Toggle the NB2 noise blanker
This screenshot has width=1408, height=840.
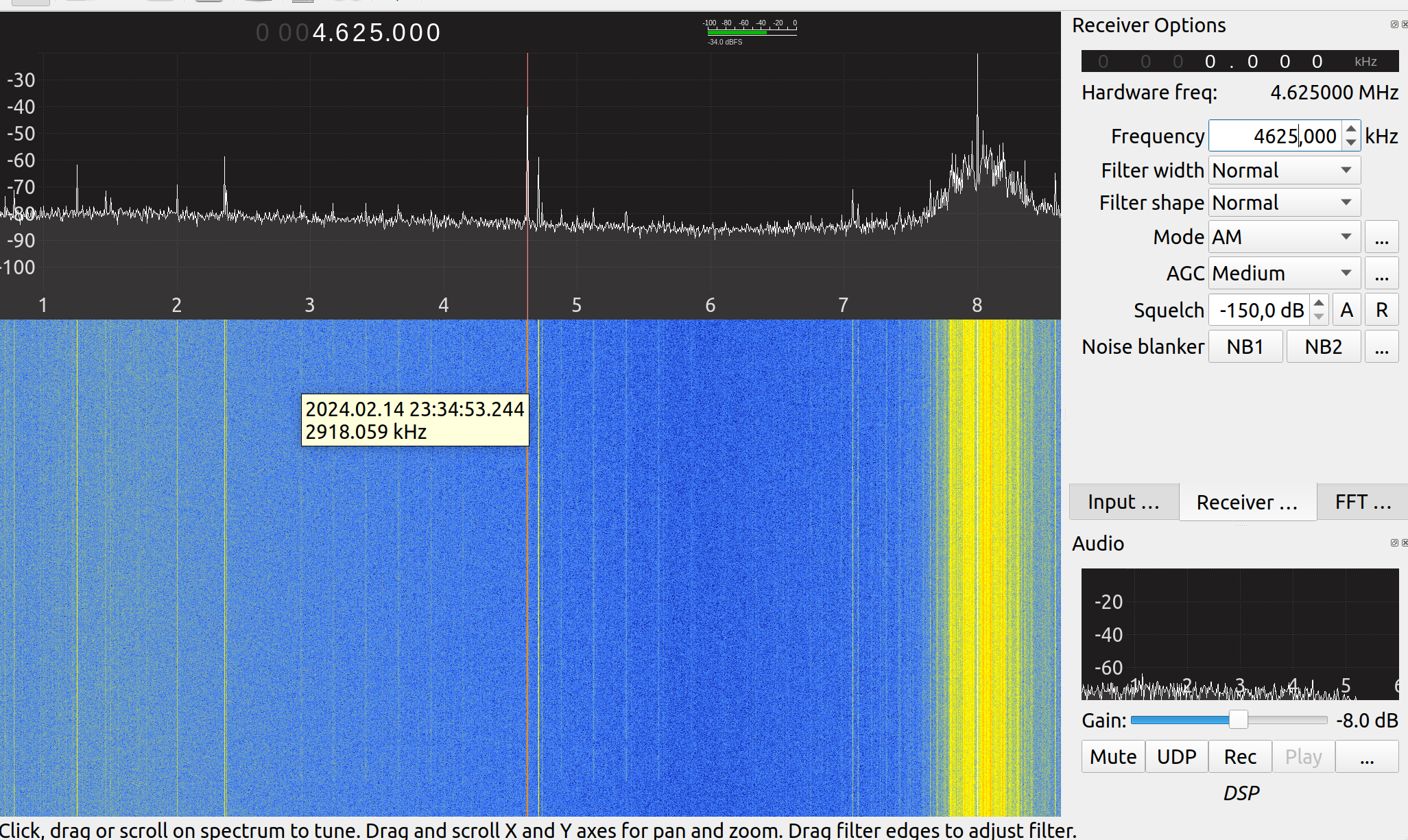(x=1323, y=347)
